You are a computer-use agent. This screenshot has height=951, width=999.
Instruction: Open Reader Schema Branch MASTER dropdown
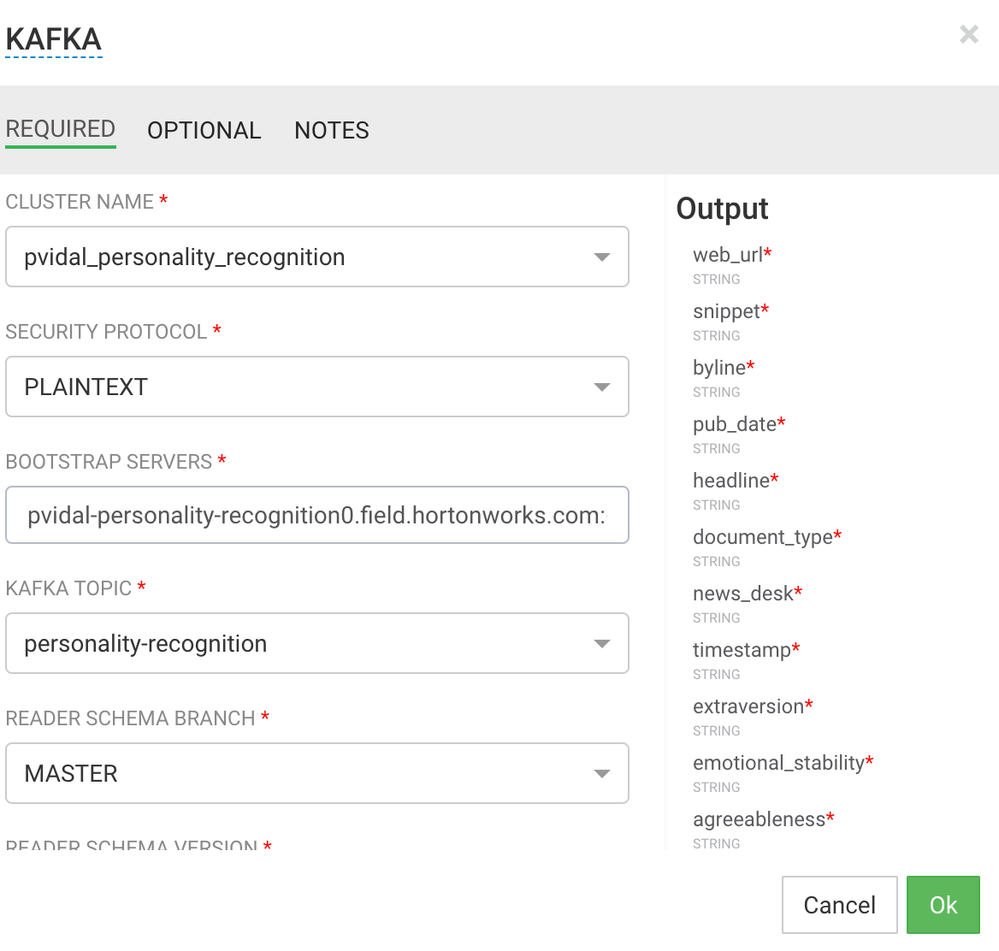(317, 773)
